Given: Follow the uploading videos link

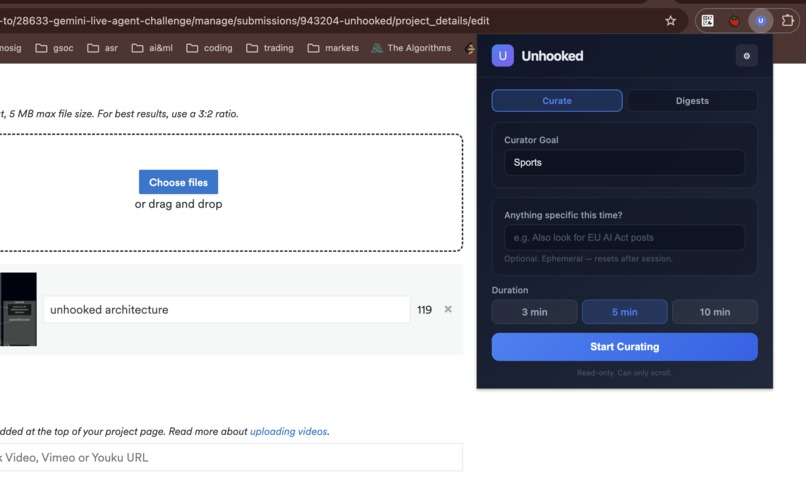Looking at the screenshot, I should (288, 432).
